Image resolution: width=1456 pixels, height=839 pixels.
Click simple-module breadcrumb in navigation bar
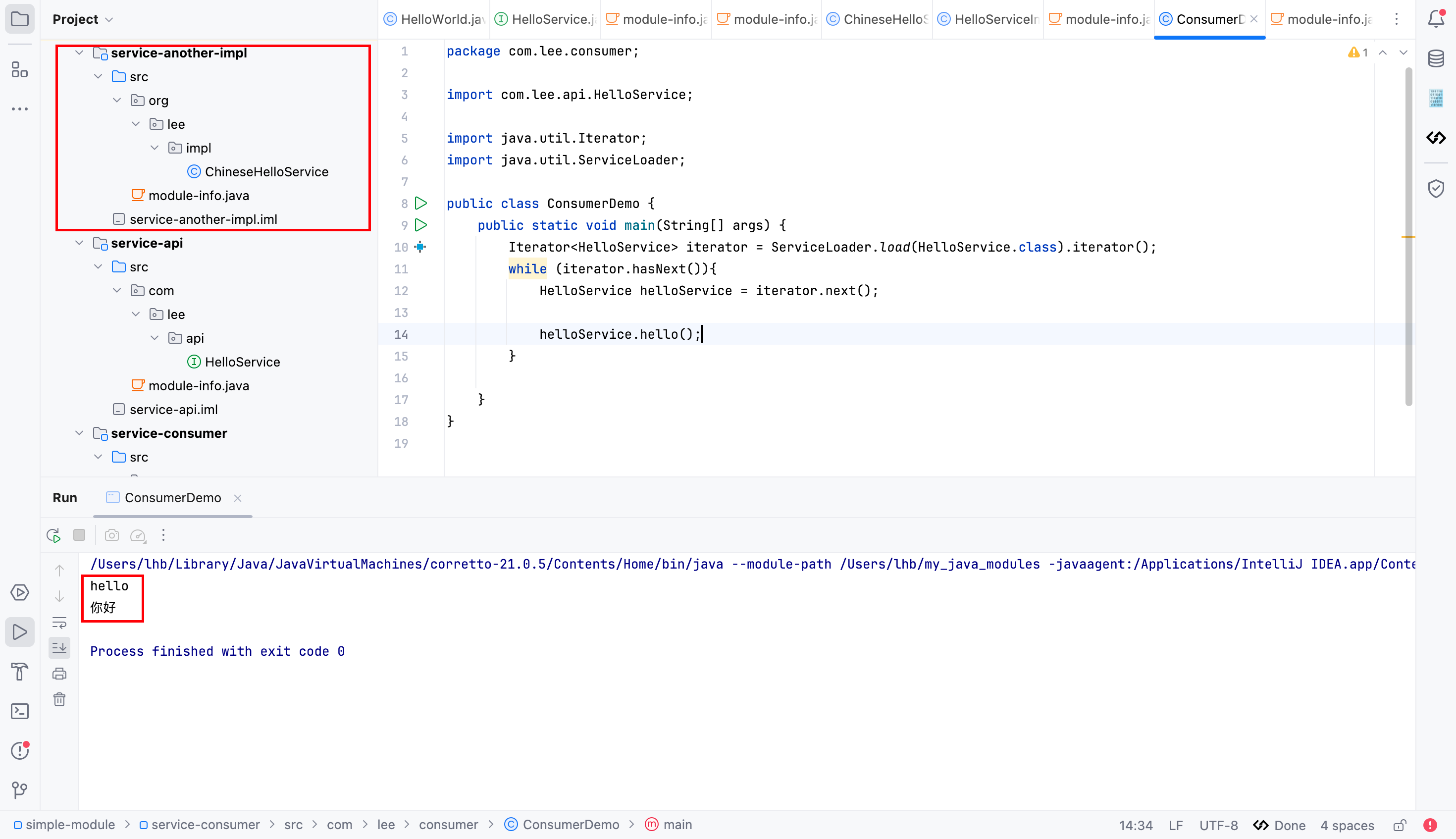point(64,825)
